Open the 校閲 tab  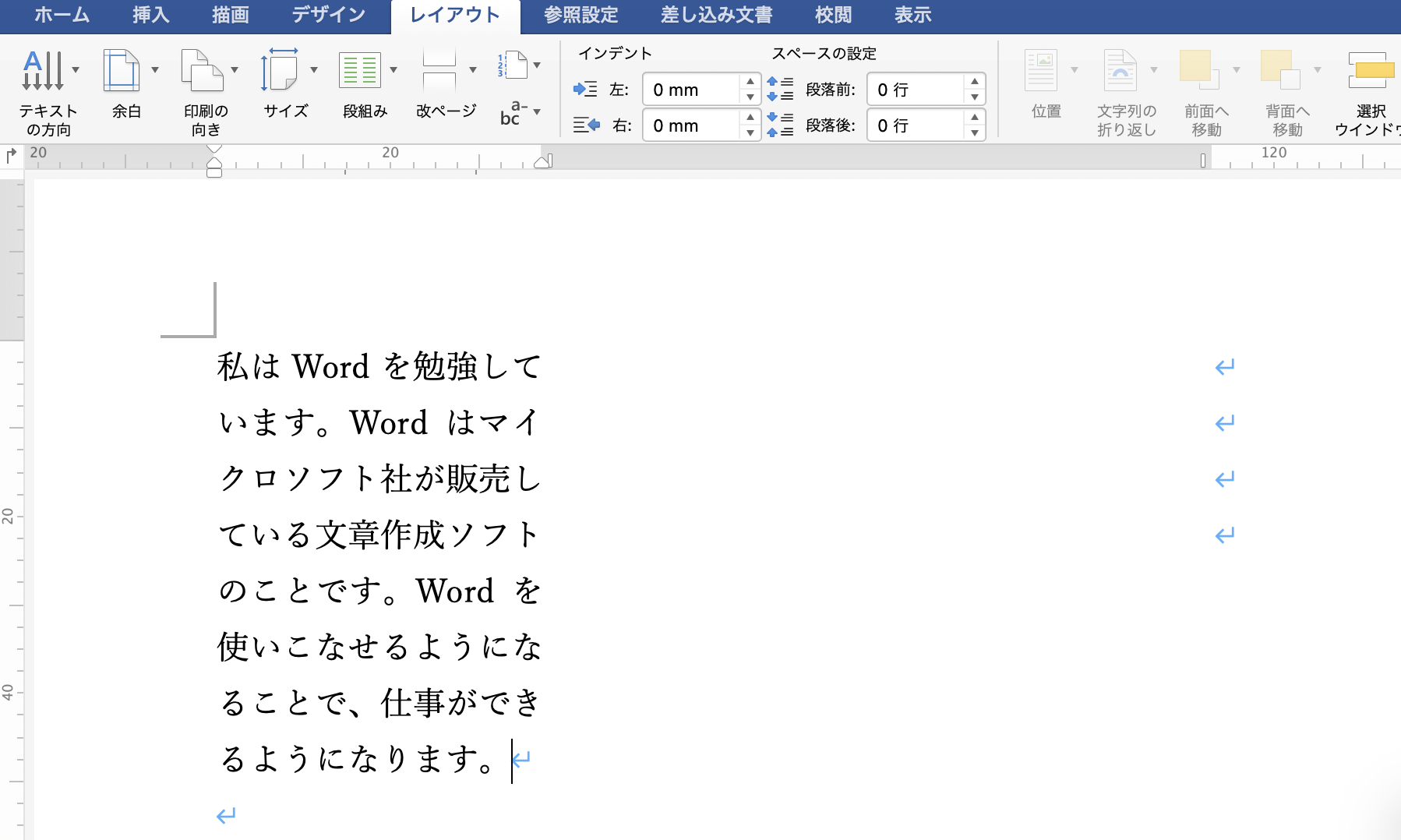click(x=833, y=15)
